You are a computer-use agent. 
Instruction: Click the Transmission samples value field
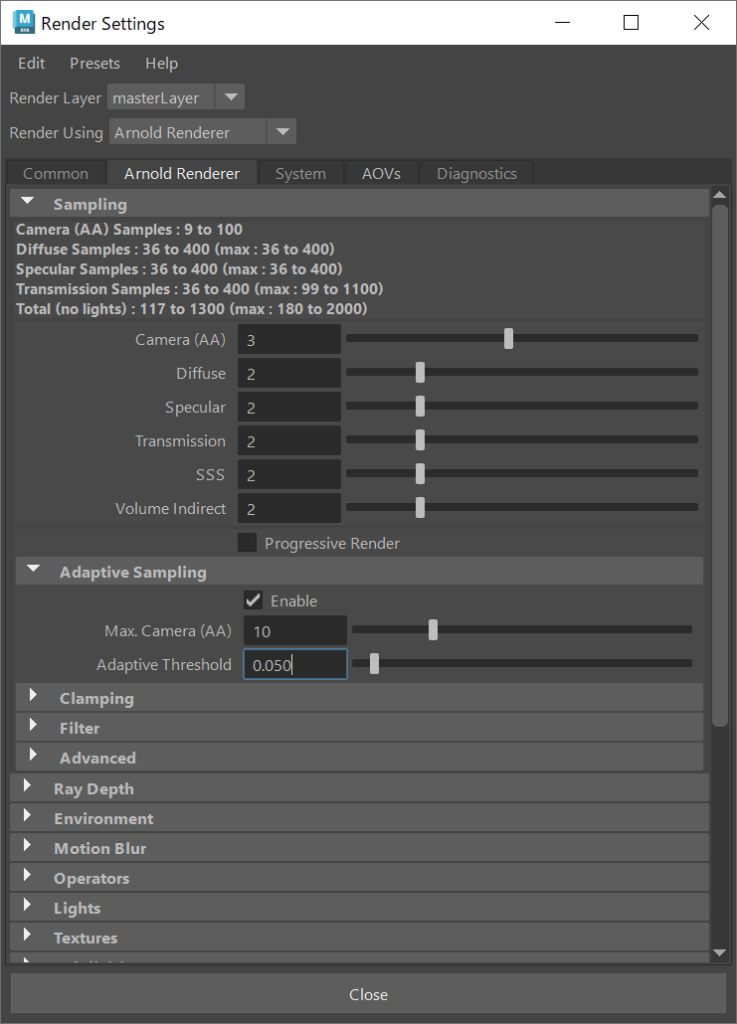[x=289, y=441]
